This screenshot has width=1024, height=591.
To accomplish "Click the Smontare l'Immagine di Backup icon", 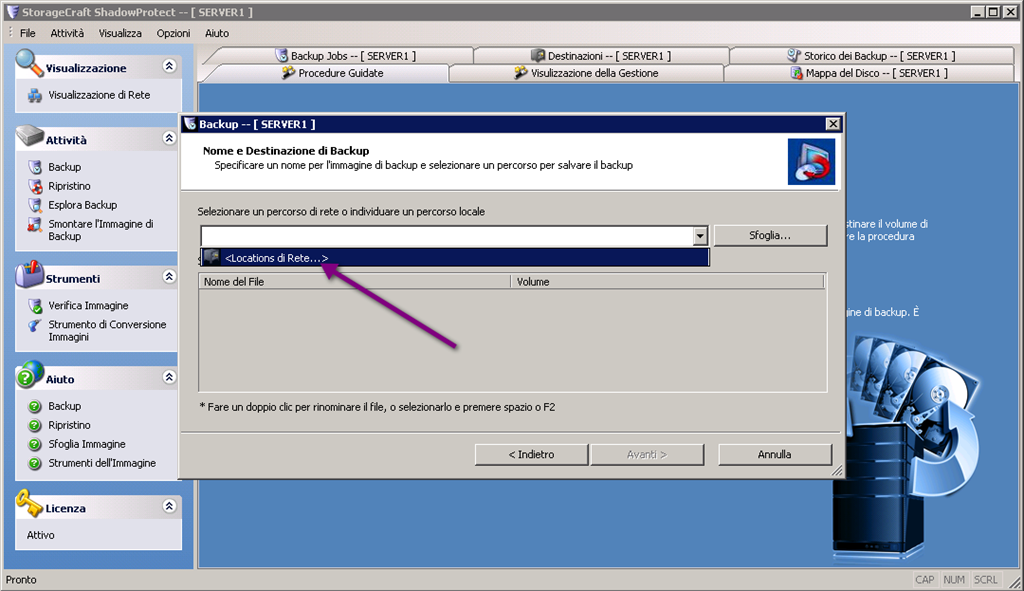I will pyautogui.click(x=35, y=225).
